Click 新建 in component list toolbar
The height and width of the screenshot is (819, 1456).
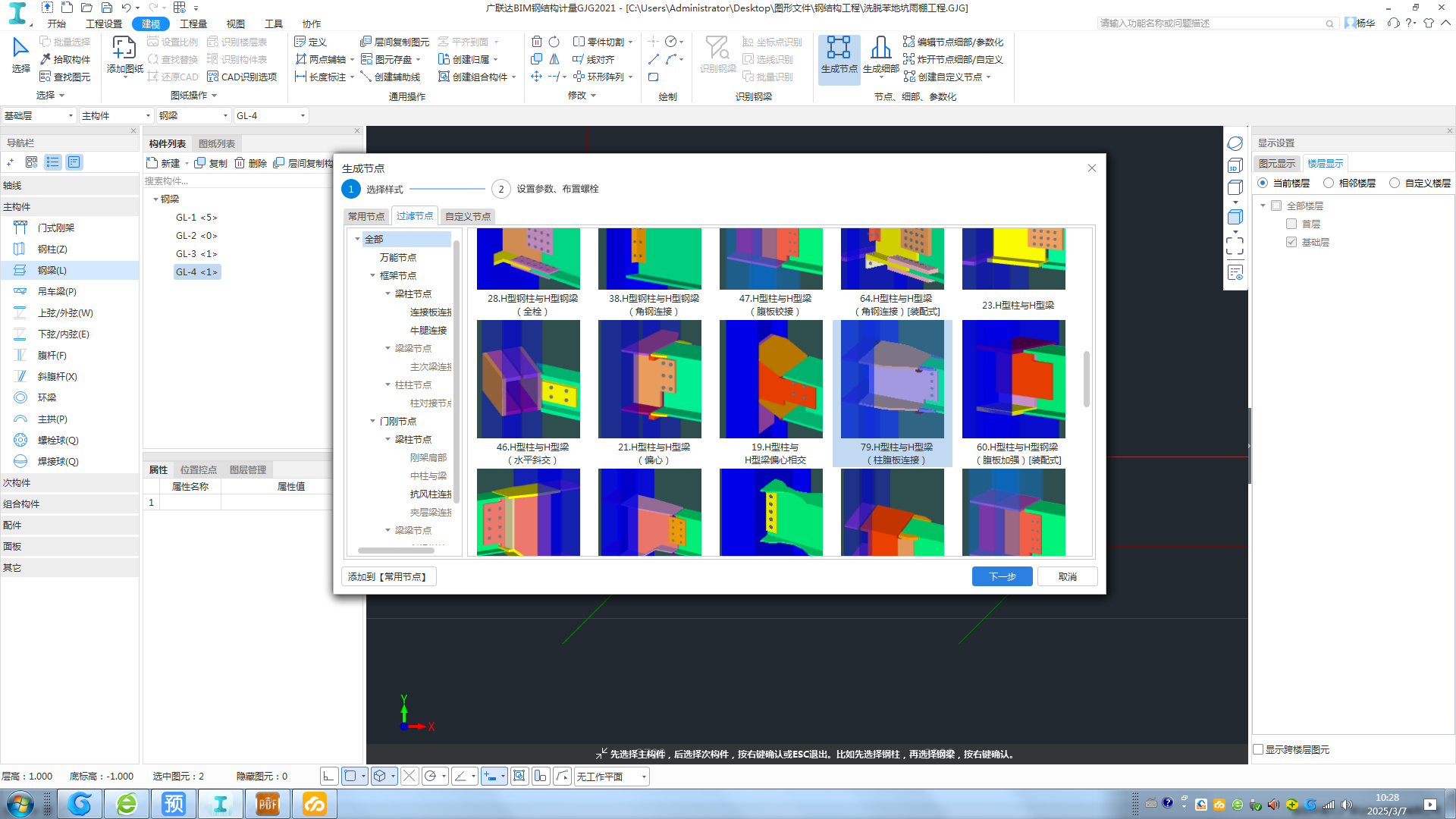coord(164,163)
